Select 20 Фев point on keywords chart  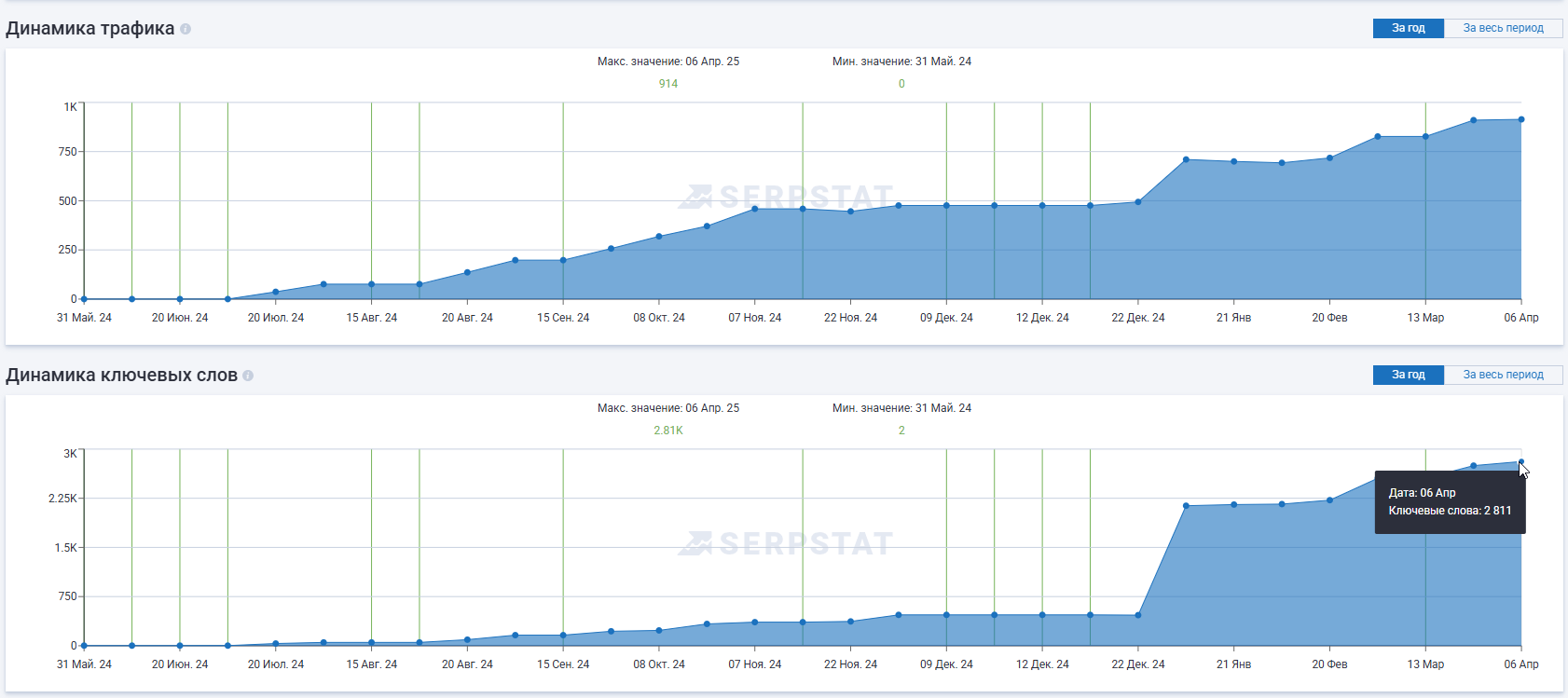(x=1329, y=500)
